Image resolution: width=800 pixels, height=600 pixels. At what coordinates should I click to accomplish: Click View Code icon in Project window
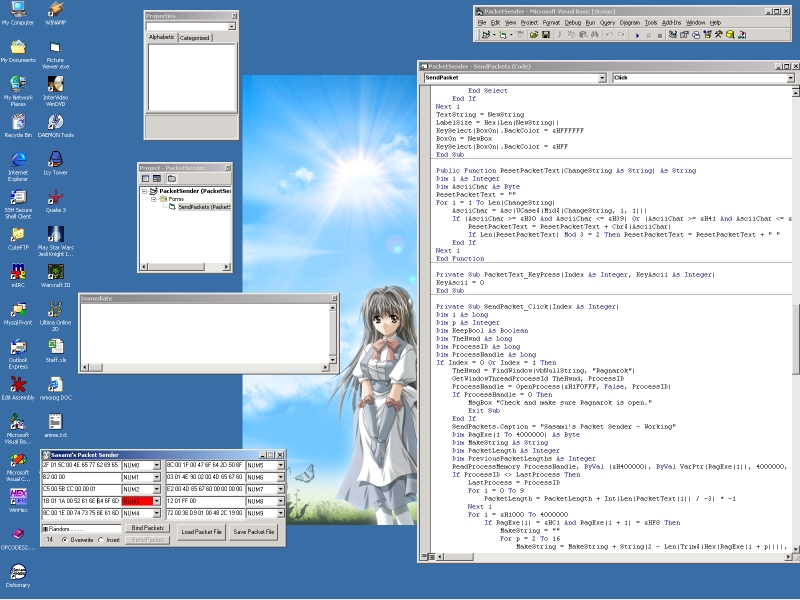[146, 179]
